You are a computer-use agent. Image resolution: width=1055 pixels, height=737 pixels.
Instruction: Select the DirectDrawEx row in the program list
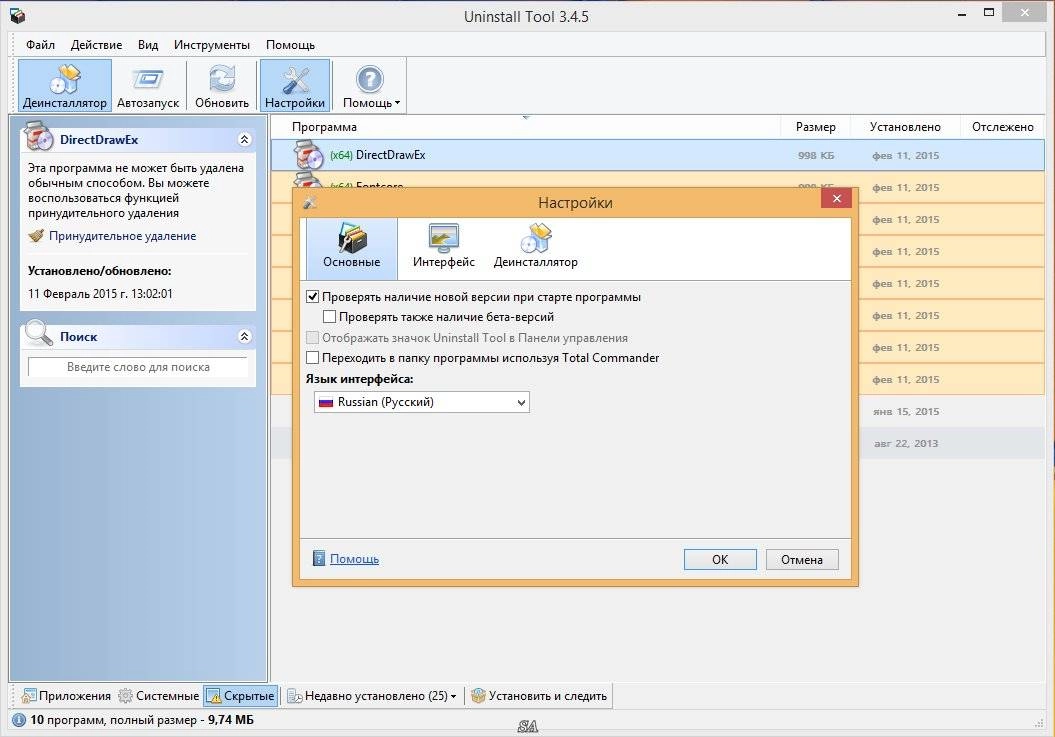click(x=657, y=155)
